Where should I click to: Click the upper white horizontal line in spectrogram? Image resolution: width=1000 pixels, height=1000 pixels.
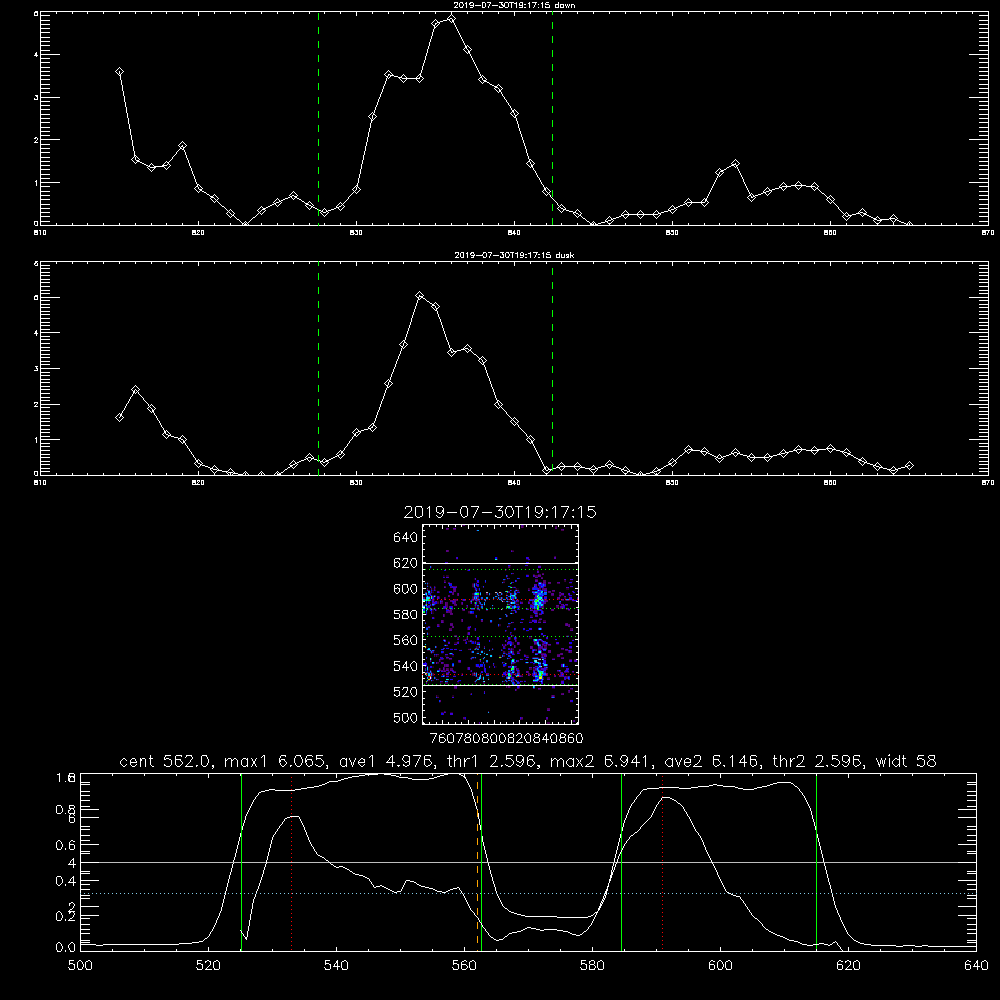pyautogui.click(x=500, y=563)
